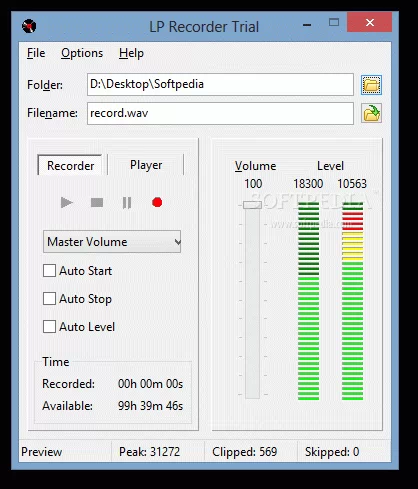Click the browse folder icon
Screen dimensions: 418x489
click(371, 85)
